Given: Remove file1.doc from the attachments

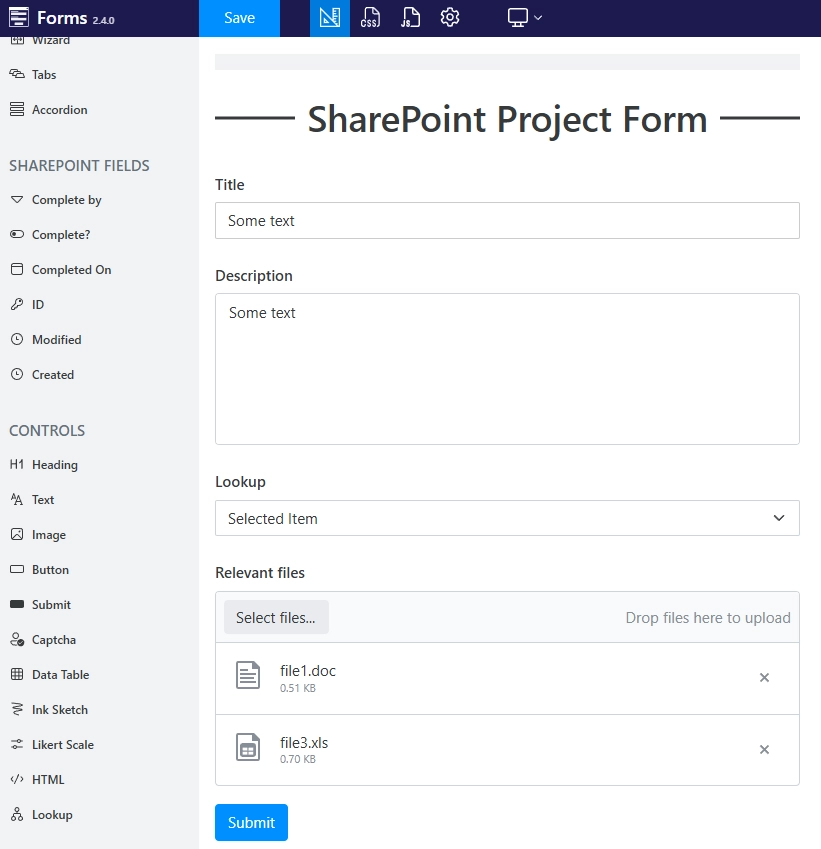Looking at the screenshot, I should click(x=764, y=677).
